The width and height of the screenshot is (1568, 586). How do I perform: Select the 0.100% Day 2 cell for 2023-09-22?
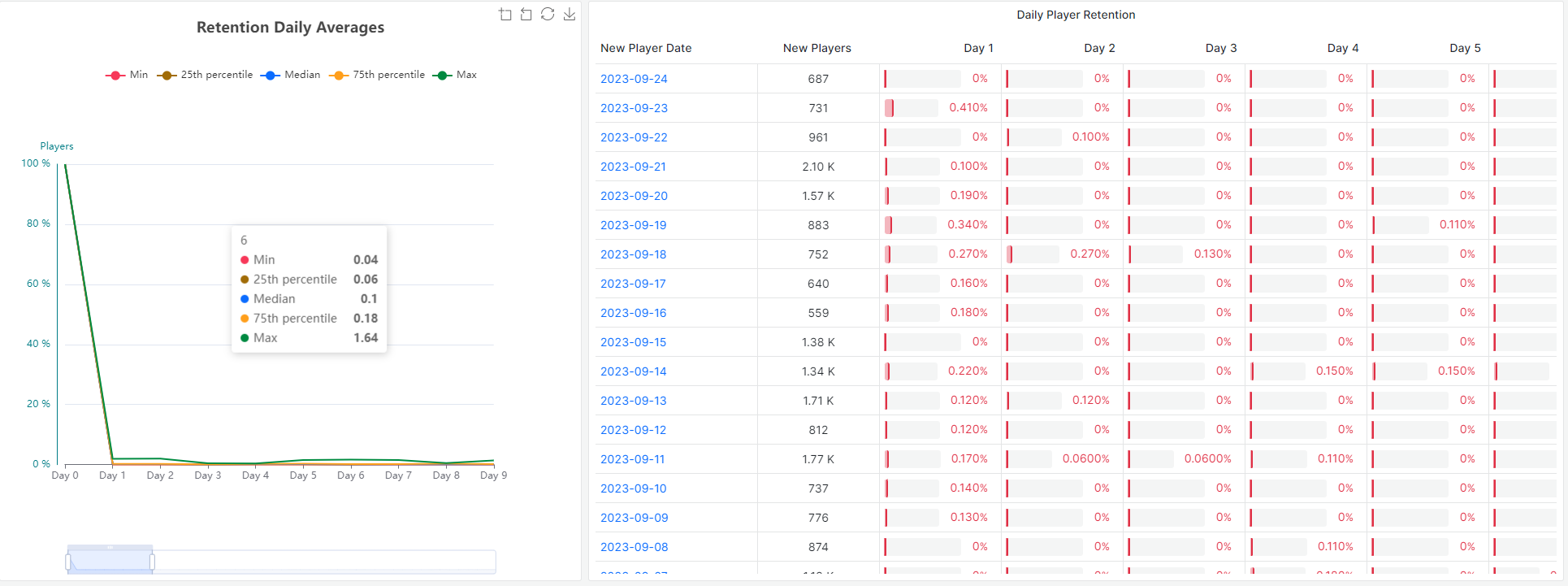click(1063, 137)
